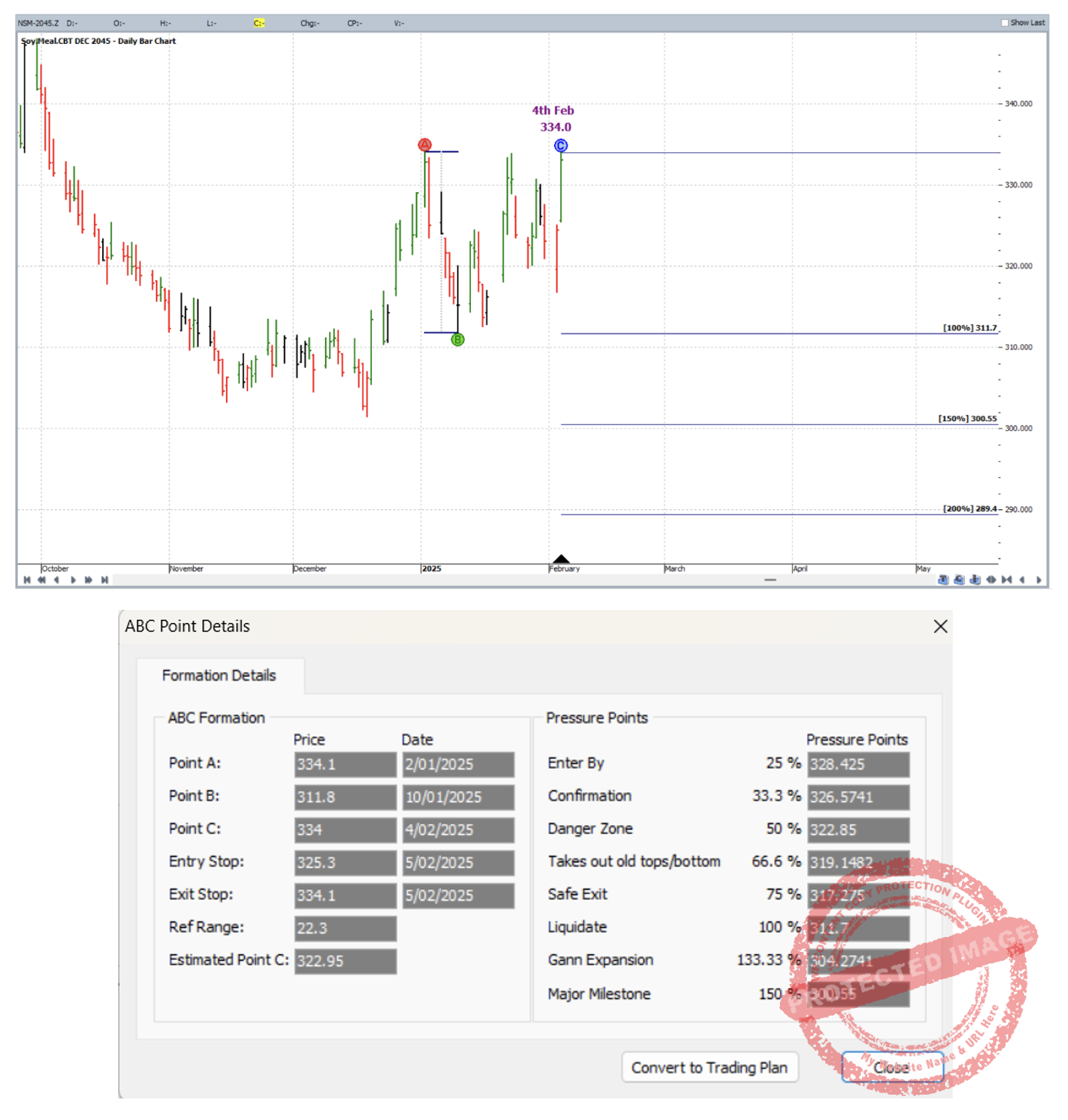The image size is (1068, 1120).
Task: Expand chart spacing with diverging arrows icon
Action: (991, 580)
